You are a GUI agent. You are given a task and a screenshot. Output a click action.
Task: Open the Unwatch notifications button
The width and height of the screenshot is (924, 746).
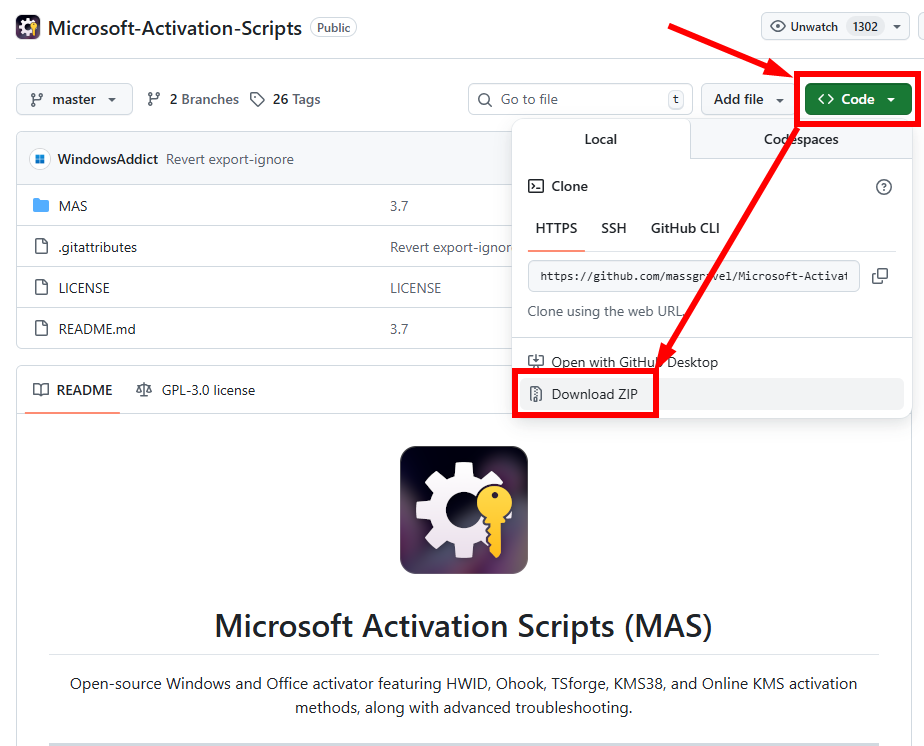coord(824,27)
